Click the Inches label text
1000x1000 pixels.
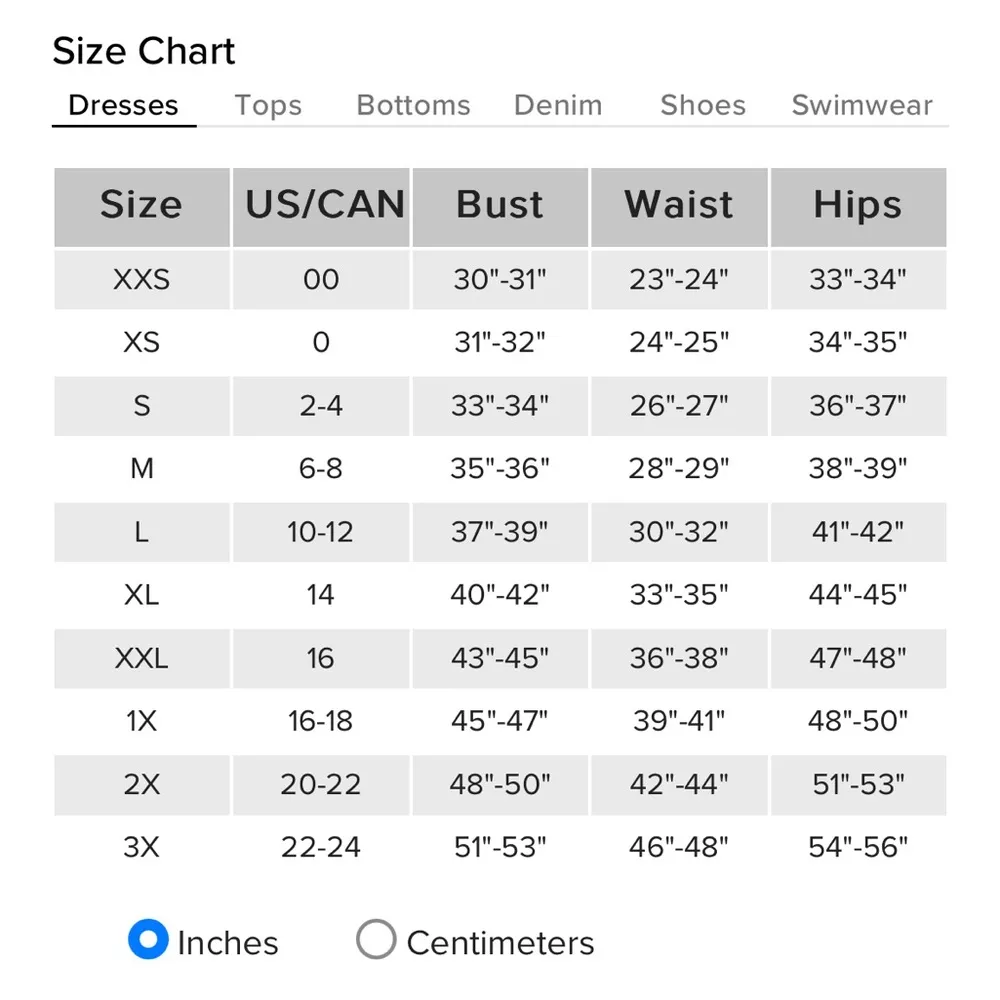point(228,943)
